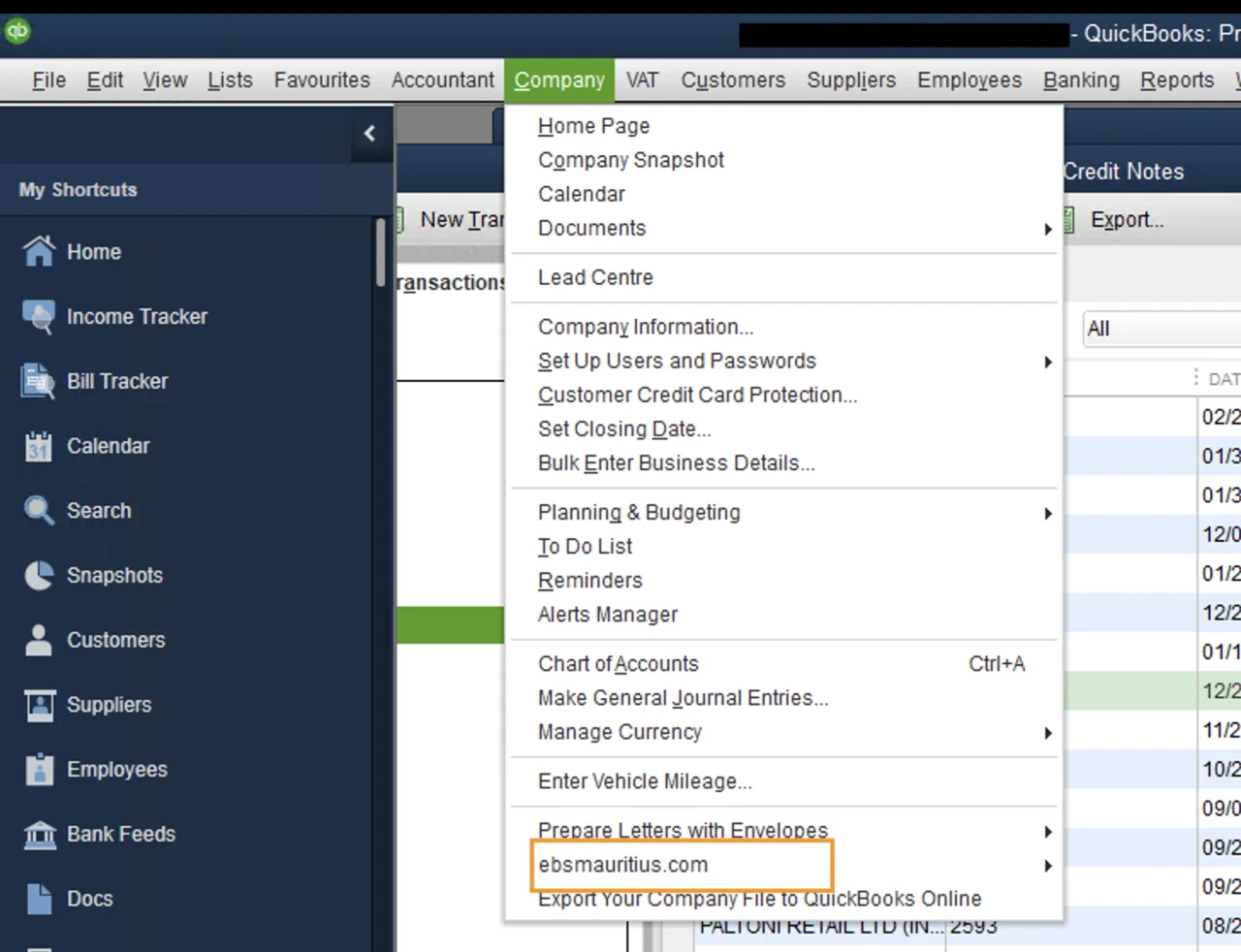Open the Suppliers shortcut icon
Screen dimensions: 1241x952
click(x=109, y=705)
